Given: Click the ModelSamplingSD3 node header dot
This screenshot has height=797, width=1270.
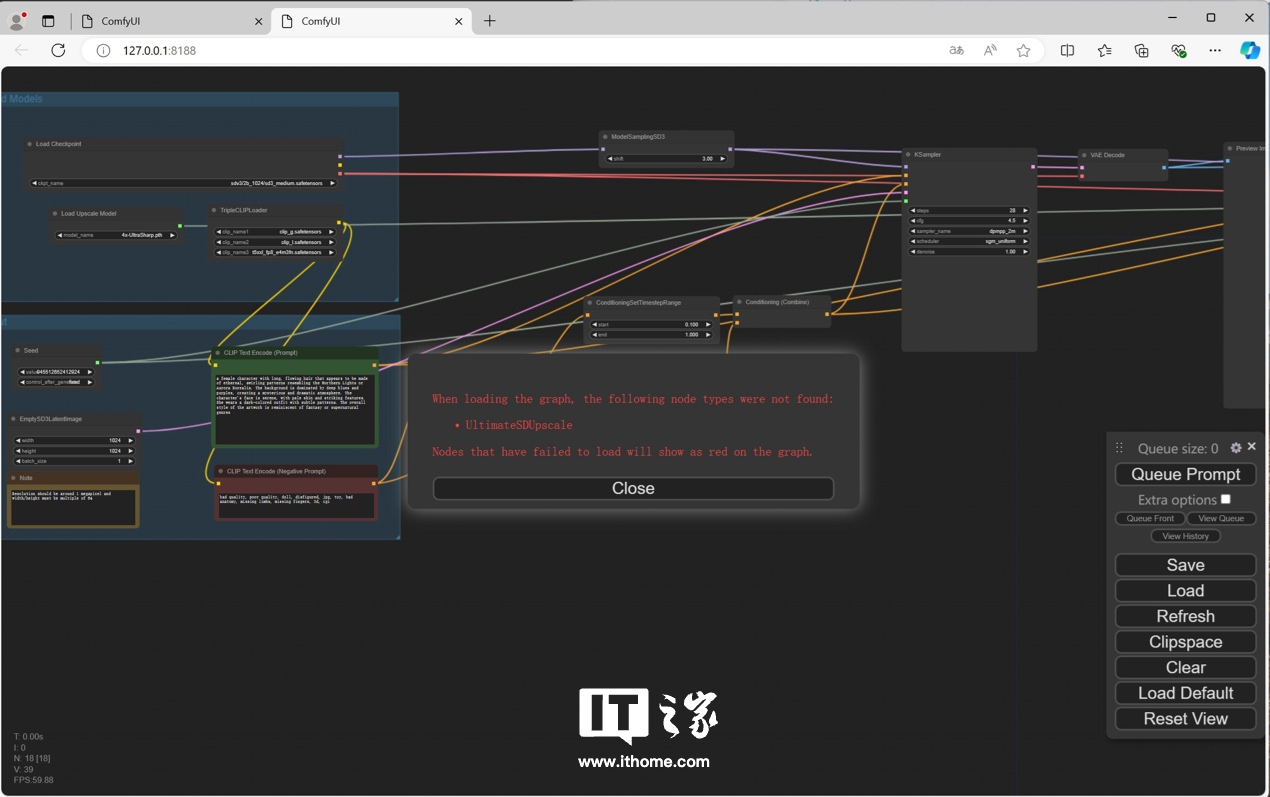Looking at the screenshot, I should pos(604,136).
